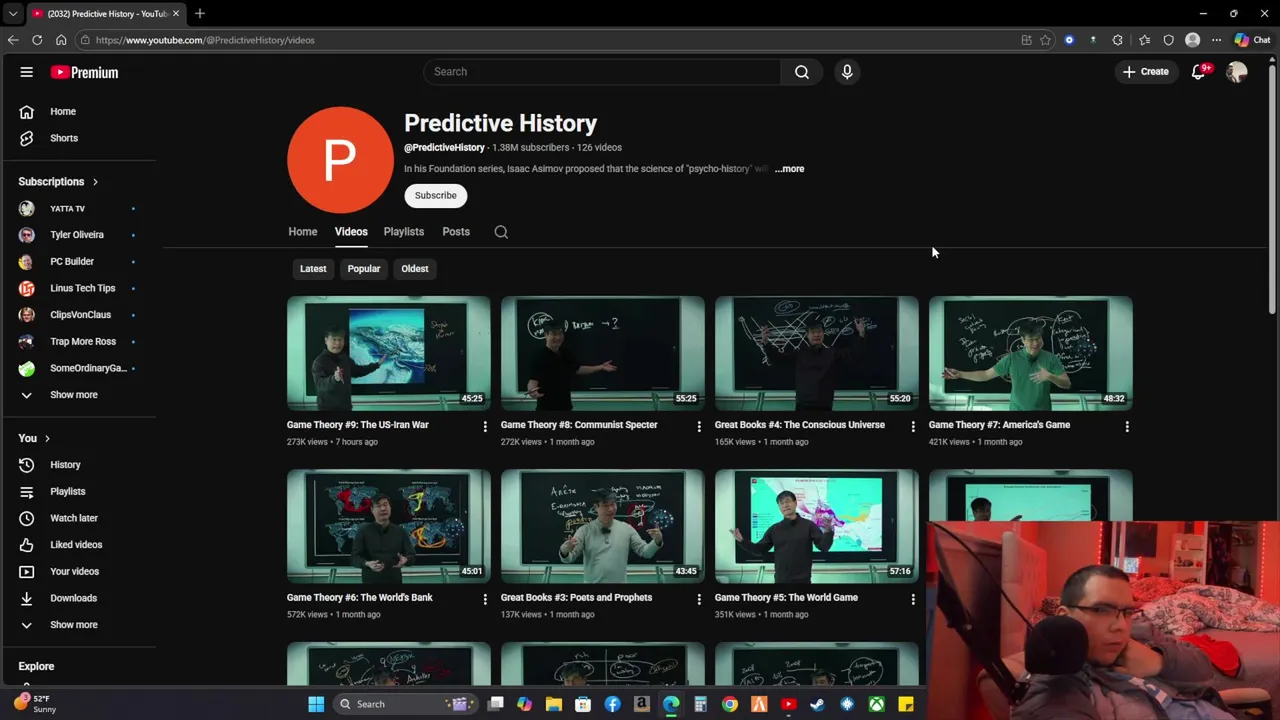Switch to channel Home tab
1280x720 pixels.
303,232
